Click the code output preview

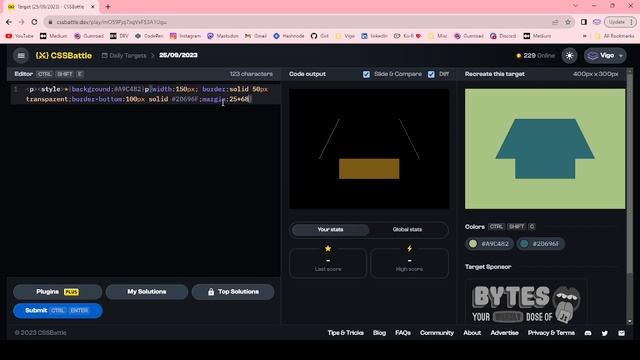[369, 149]
